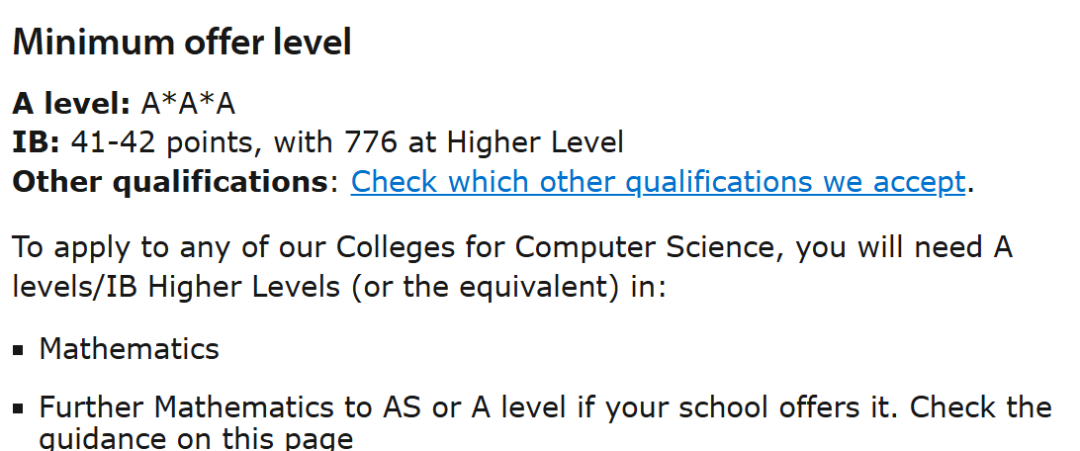Click the bullet marker before 'Further Mathematics'
Viewport: 1080px width, 451px height.
(x=18, y=409)
